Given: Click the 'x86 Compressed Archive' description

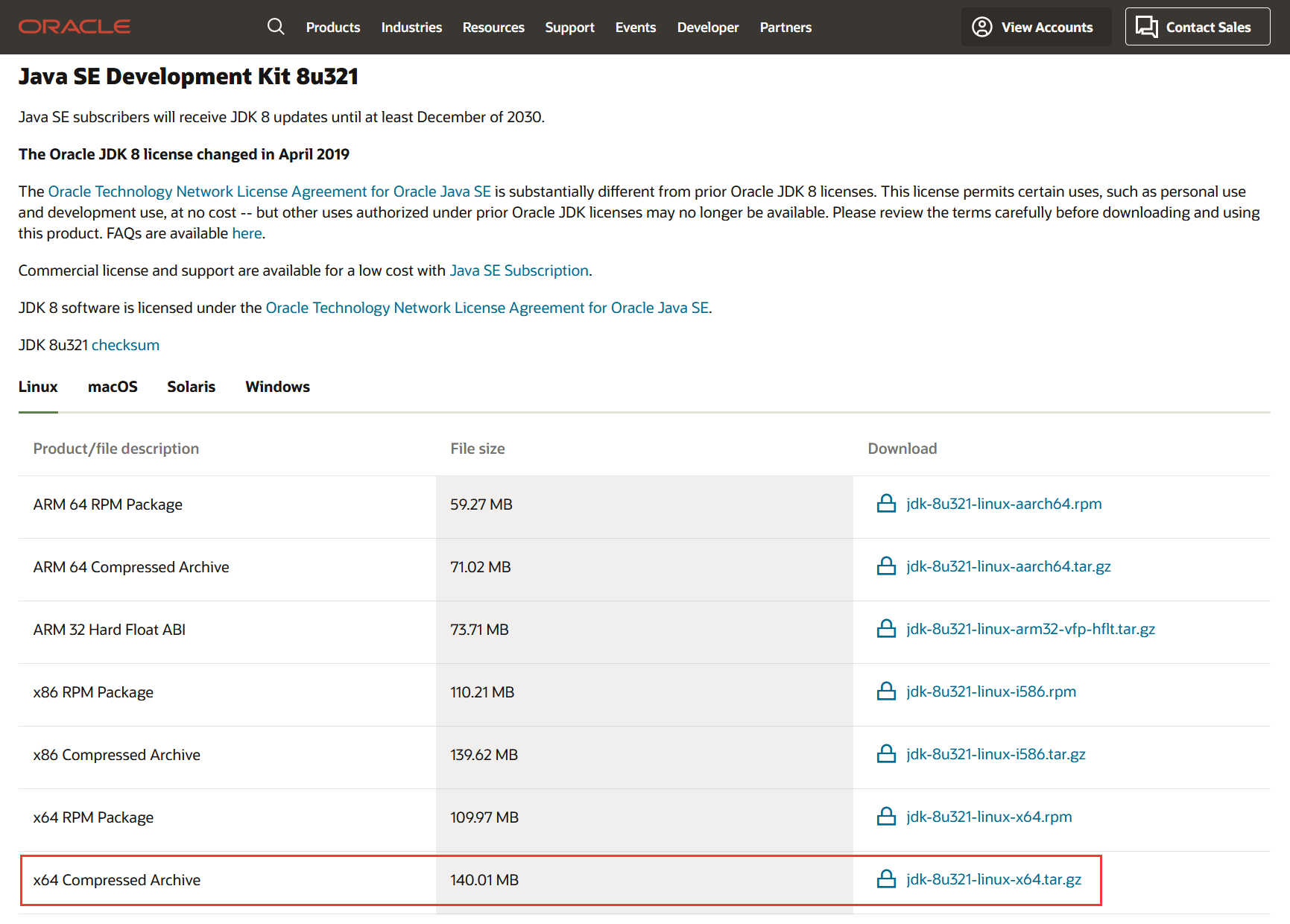Looking at the screenshot, I should 117,755.
